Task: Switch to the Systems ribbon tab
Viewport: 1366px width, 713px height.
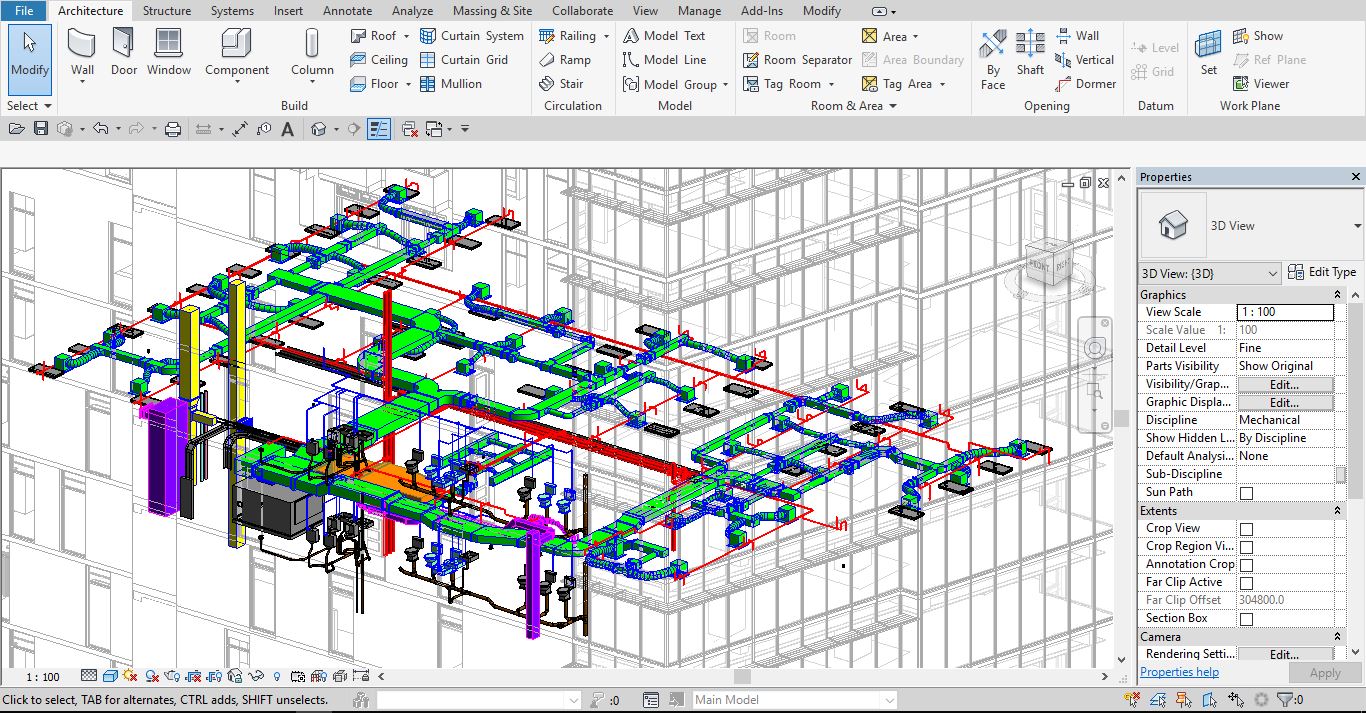Action: (x=232, y=11)
